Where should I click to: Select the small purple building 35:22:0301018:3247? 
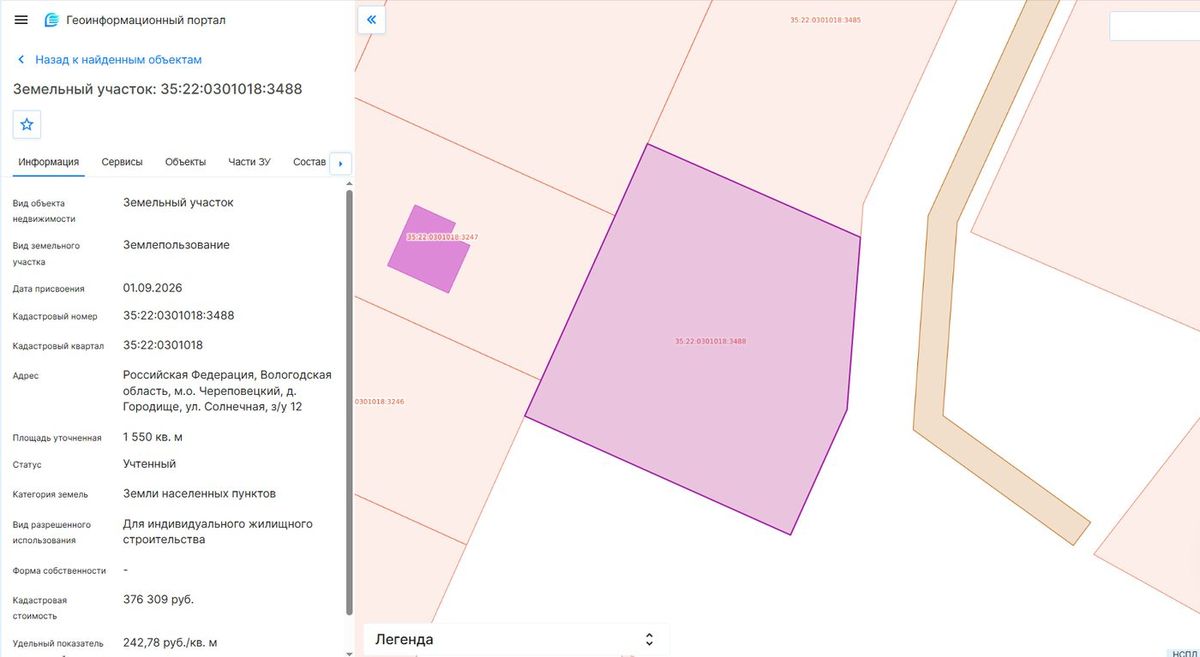click(x=429, y=250)
